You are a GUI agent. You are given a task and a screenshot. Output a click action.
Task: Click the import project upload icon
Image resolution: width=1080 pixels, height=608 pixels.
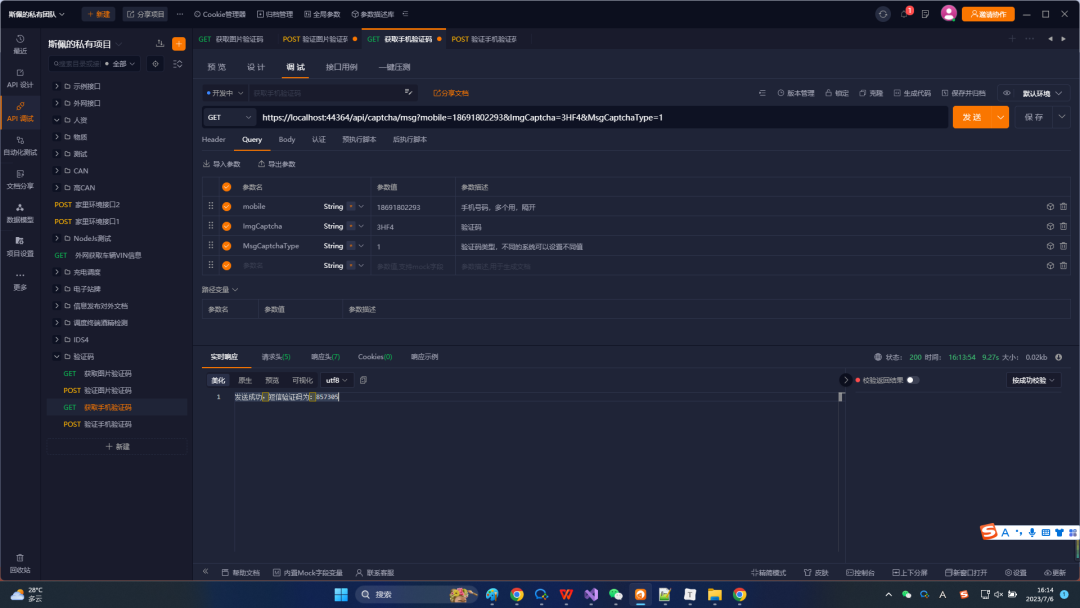tap(160, 44)
